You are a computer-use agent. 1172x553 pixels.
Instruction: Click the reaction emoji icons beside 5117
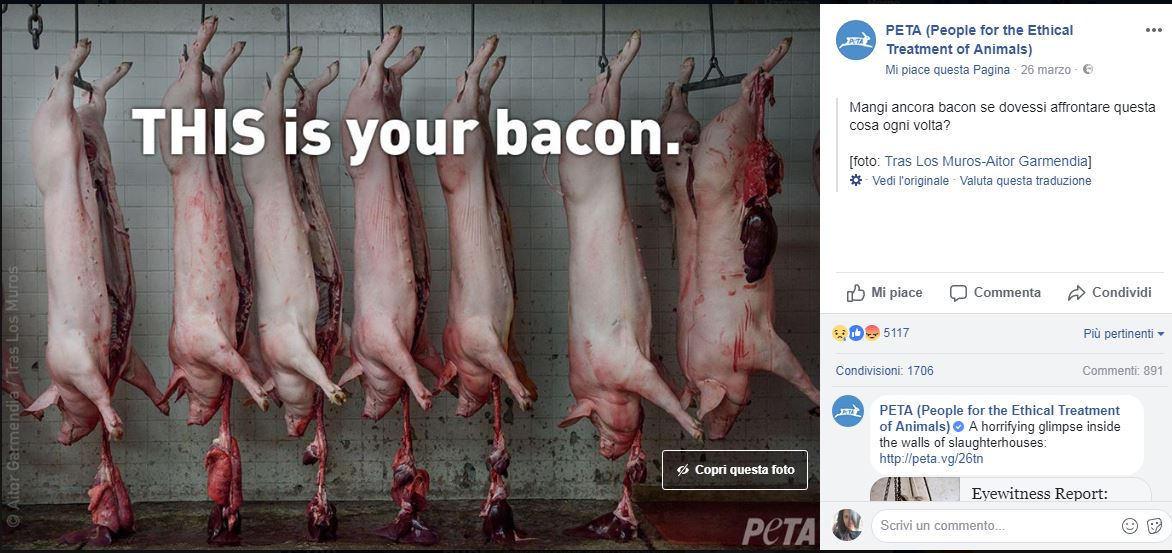[855, 333]
